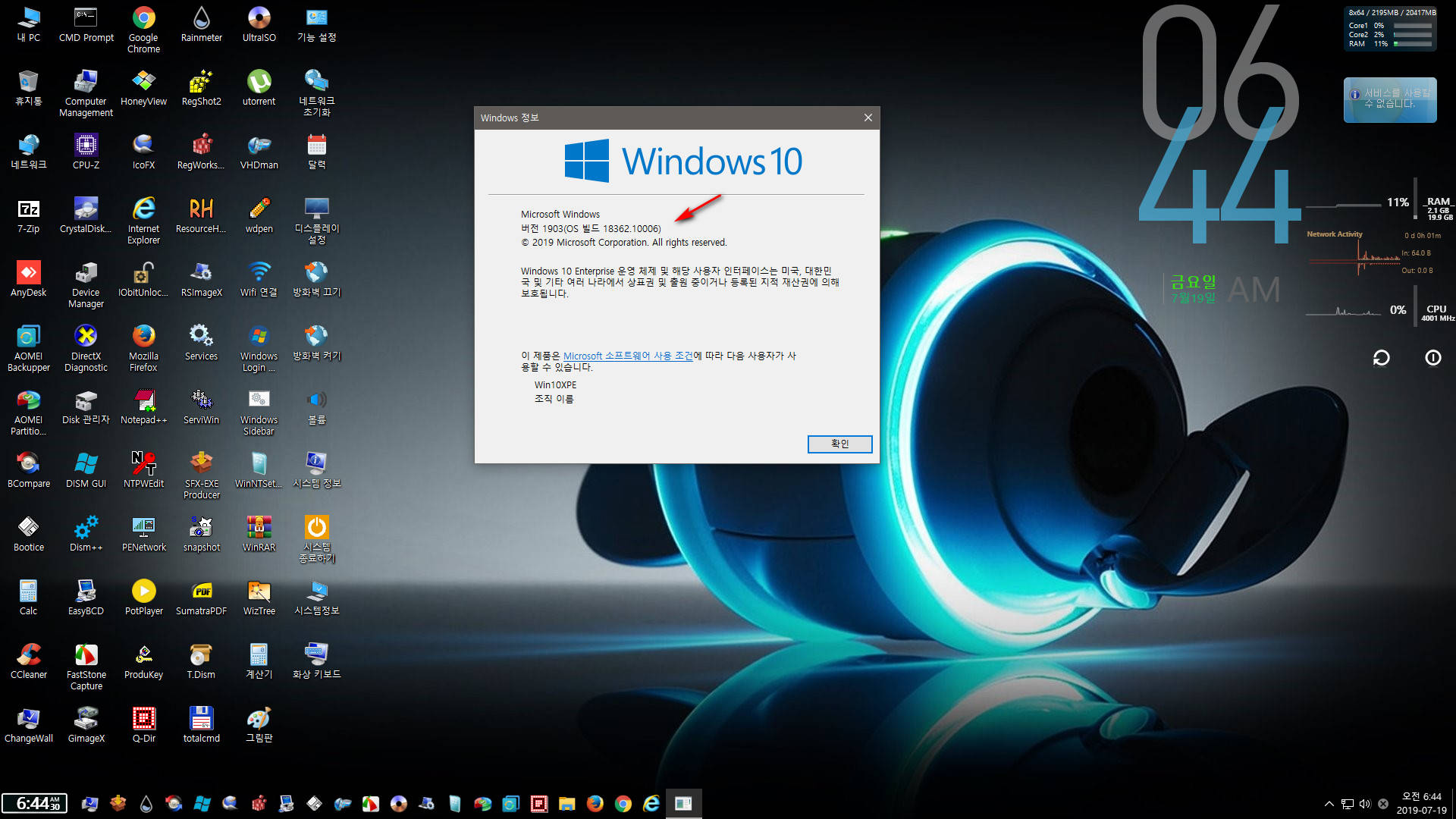Open the 그림판 Paint desktop icon
This screenshot has height=819, width=1456.
coord(259,725)
